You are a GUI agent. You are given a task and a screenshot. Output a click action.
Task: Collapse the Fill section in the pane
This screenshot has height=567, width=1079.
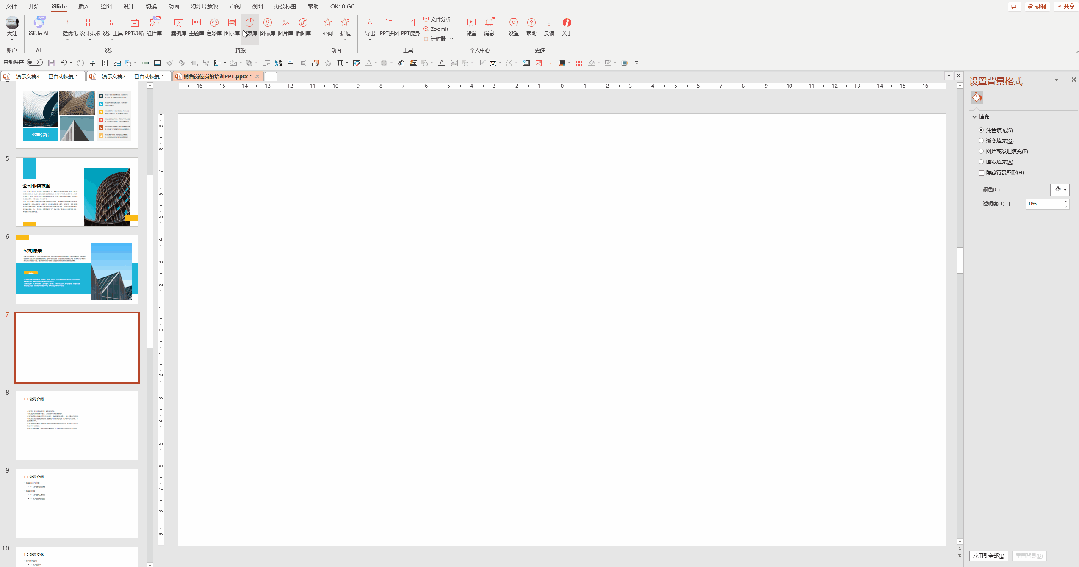[x=974, y=117]
